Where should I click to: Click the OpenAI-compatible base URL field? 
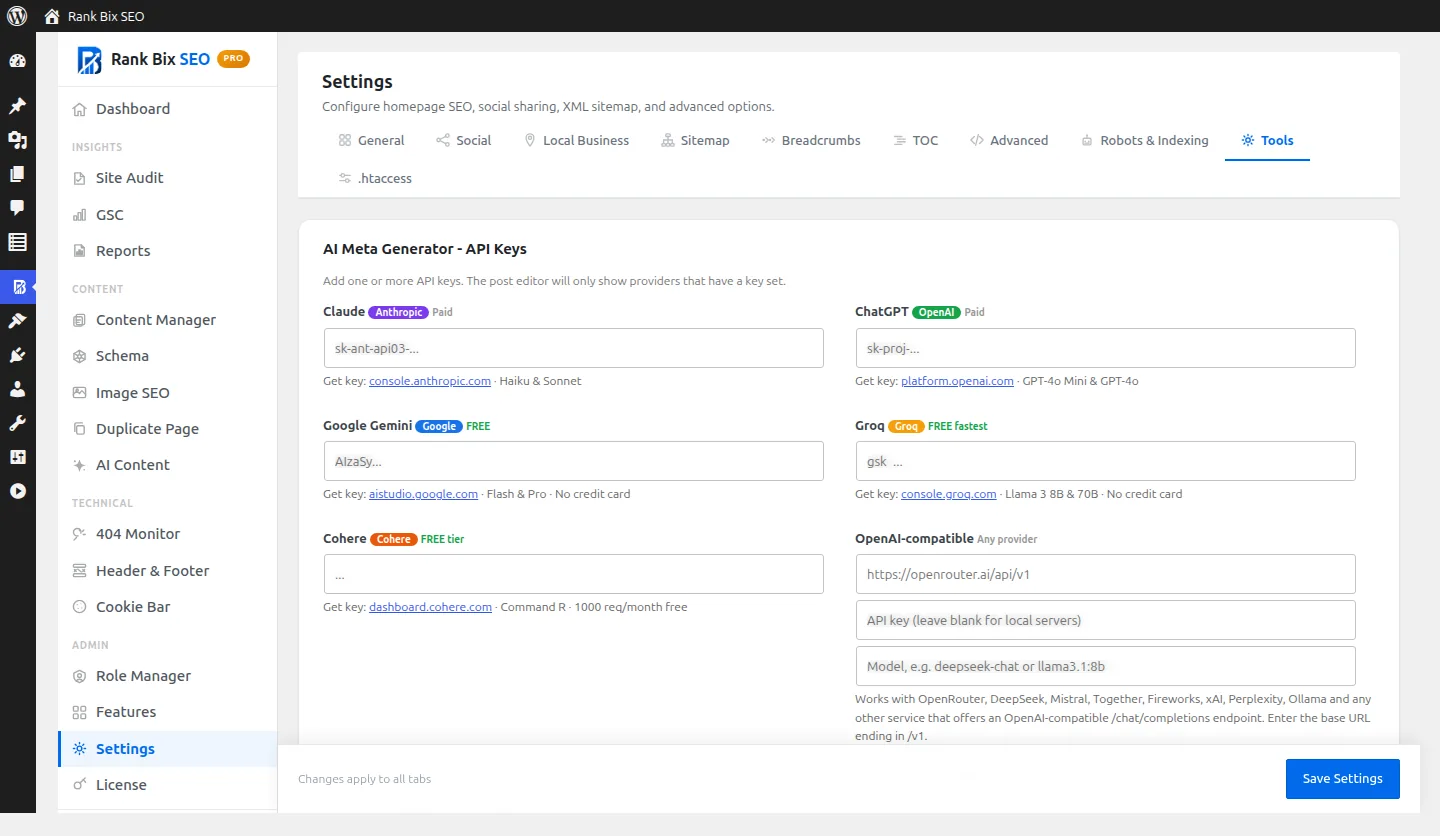coord(1106,574)
